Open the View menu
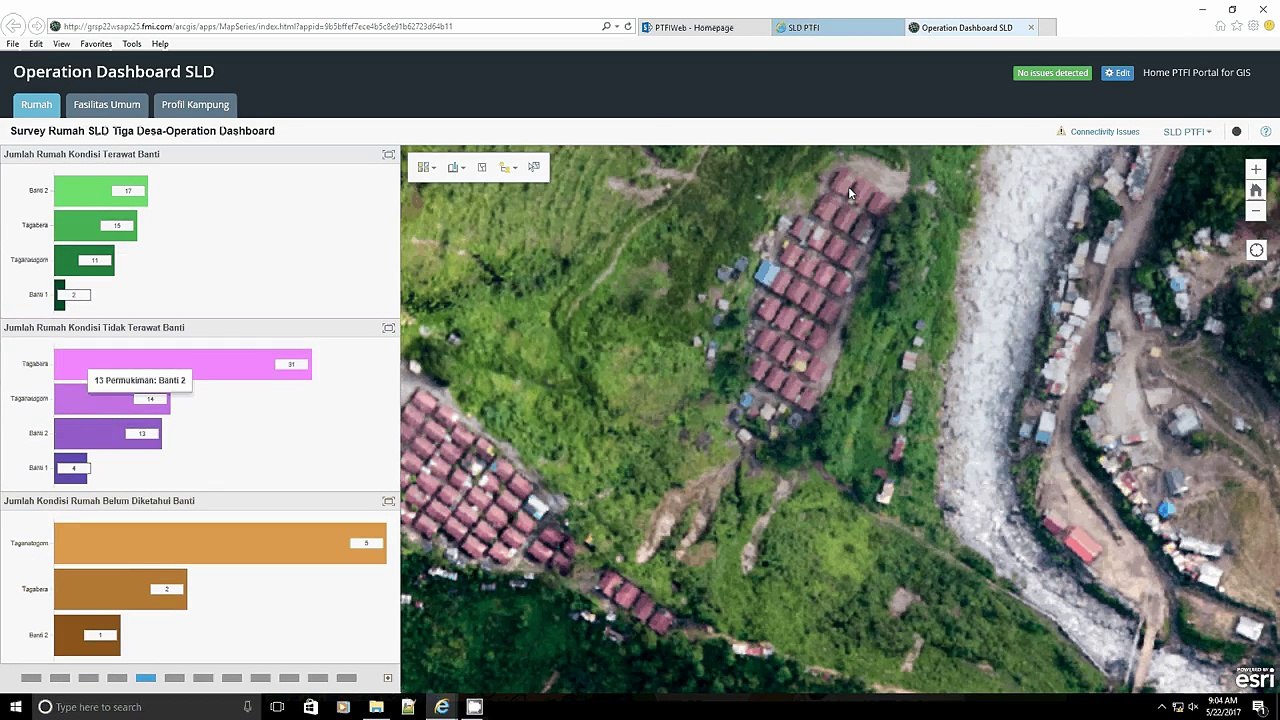 click(x=61, y=44)
